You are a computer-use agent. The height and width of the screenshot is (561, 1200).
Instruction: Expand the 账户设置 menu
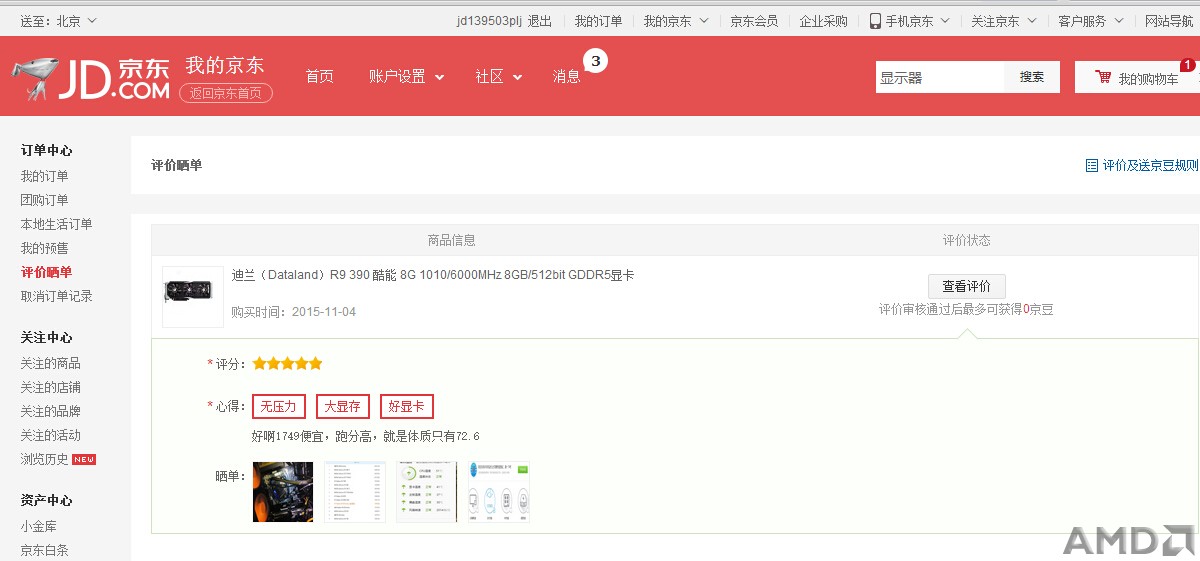coord(406,77)
